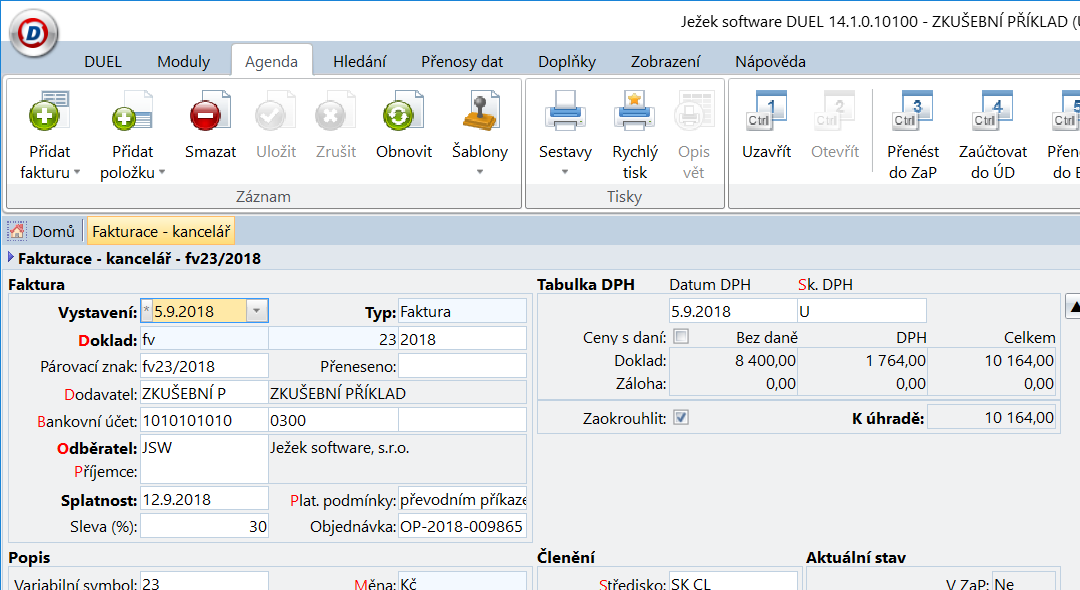
Task: Expand the Sestavy dropdown arrow
Action: pyautogui.click(x=565, y=171)
